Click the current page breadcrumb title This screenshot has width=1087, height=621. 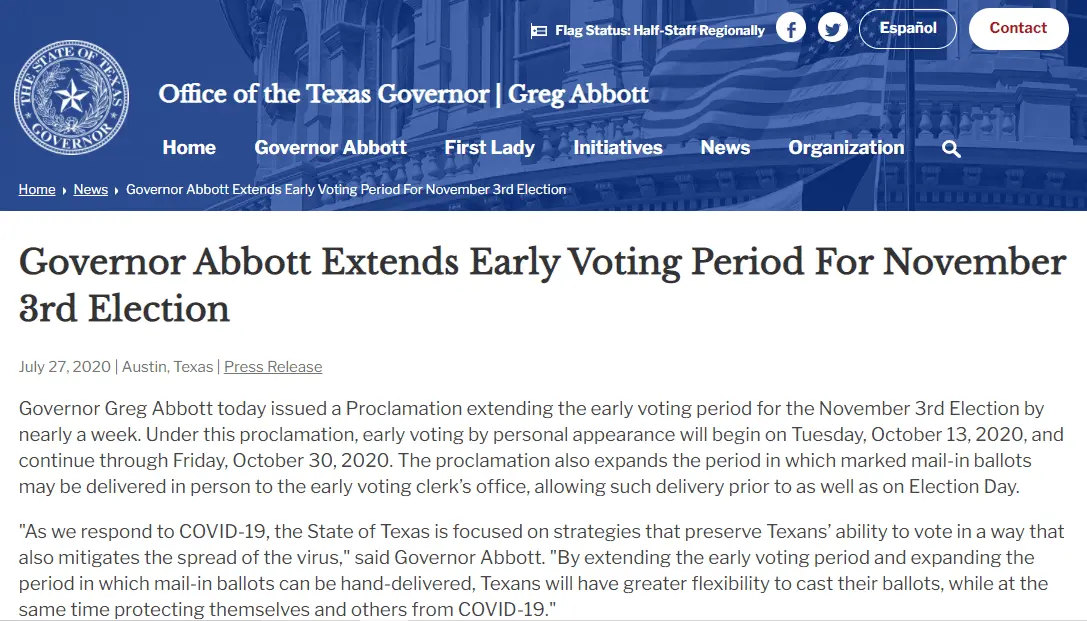tap(346, 189)
